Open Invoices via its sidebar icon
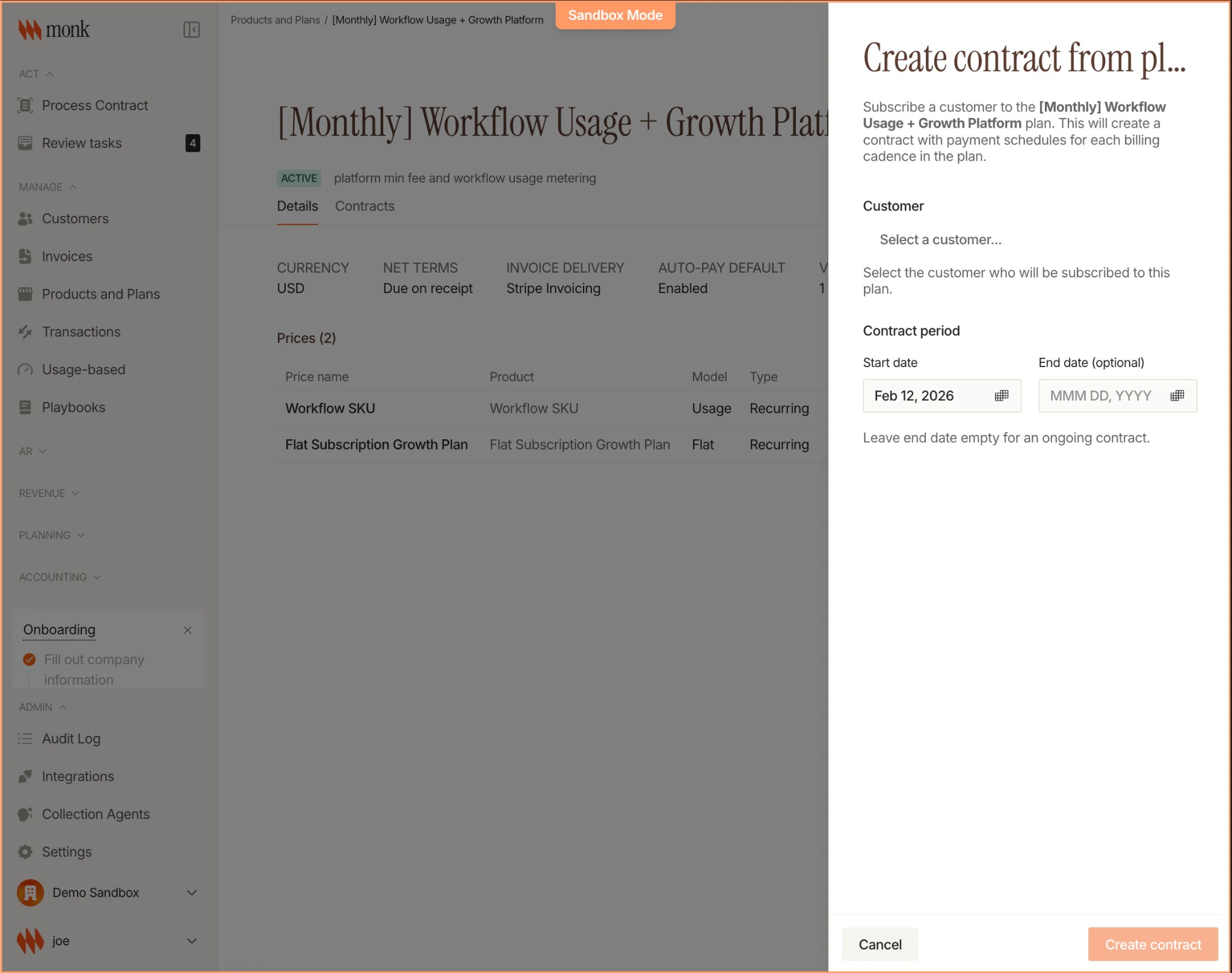Screen dimensions: 1232x973 [x=25, y=256]
